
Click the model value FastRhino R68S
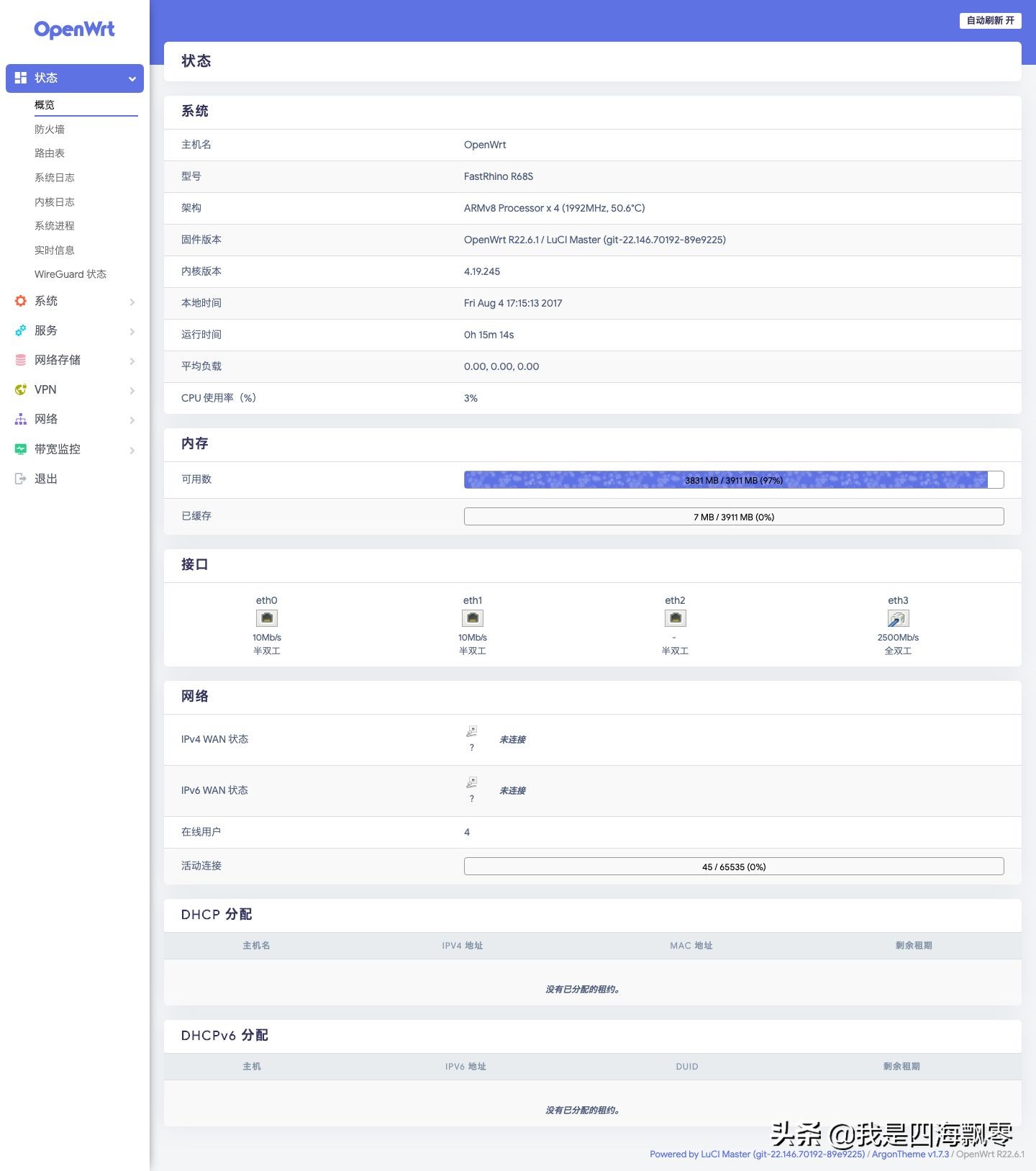[x=499, y=176]
